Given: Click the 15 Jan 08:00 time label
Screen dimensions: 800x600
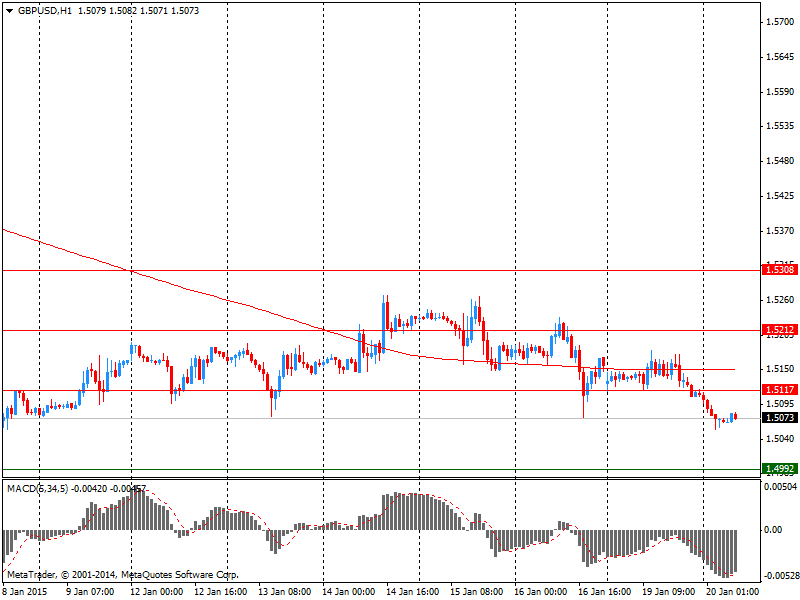Looking at the screenshot, I should coord(476,592).
